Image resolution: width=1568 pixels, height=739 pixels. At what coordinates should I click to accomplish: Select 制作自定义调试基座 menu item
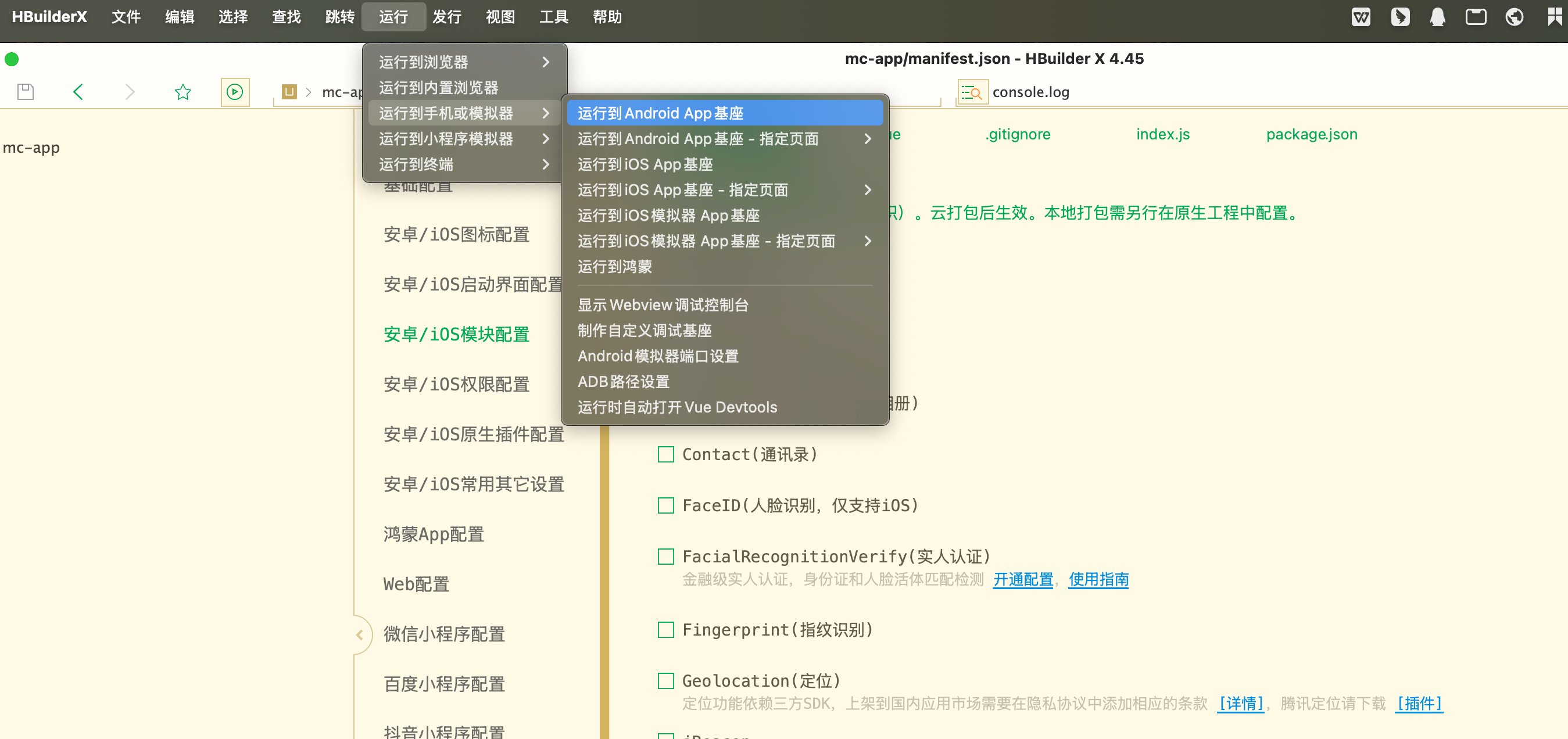click(x=724, y=331)
